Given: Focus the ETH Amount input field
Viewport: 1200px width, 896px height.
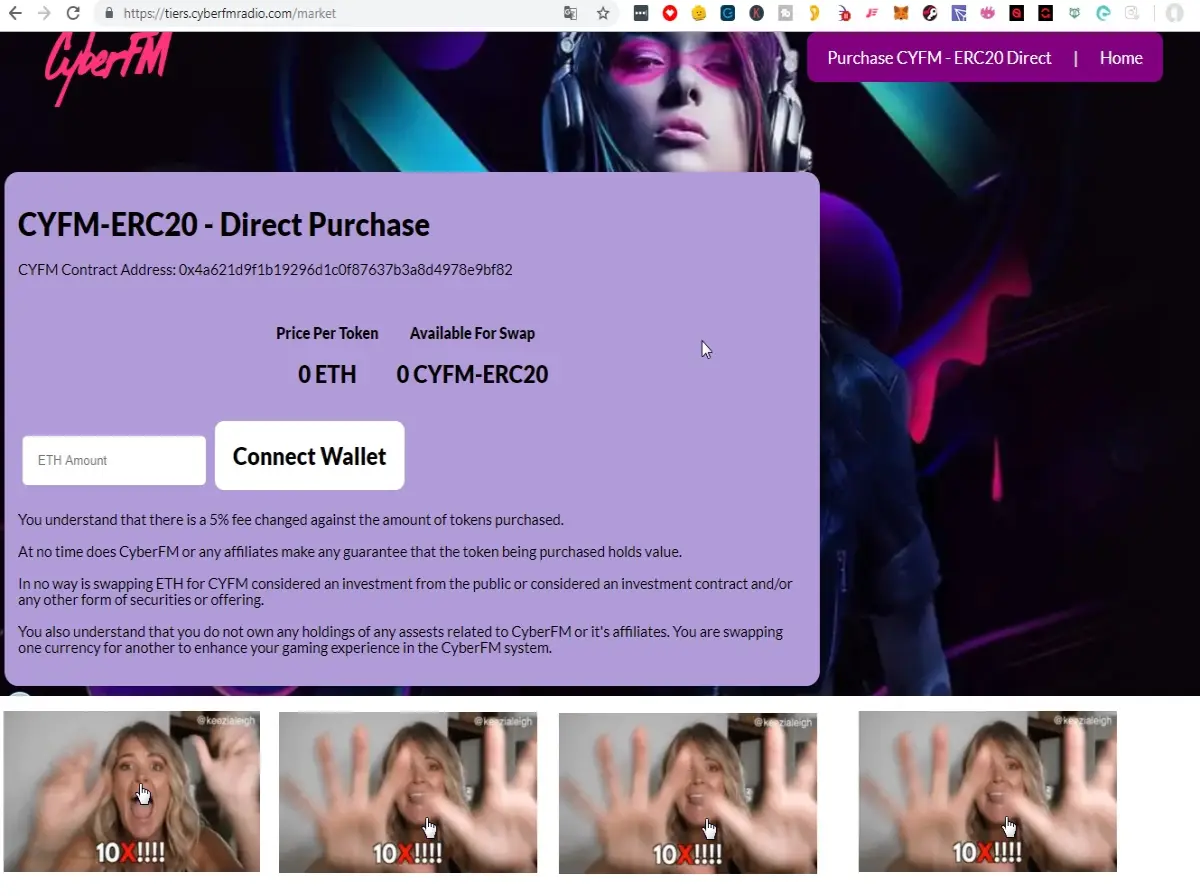Looking at the screenshot, I should click(x=114, y=460).
